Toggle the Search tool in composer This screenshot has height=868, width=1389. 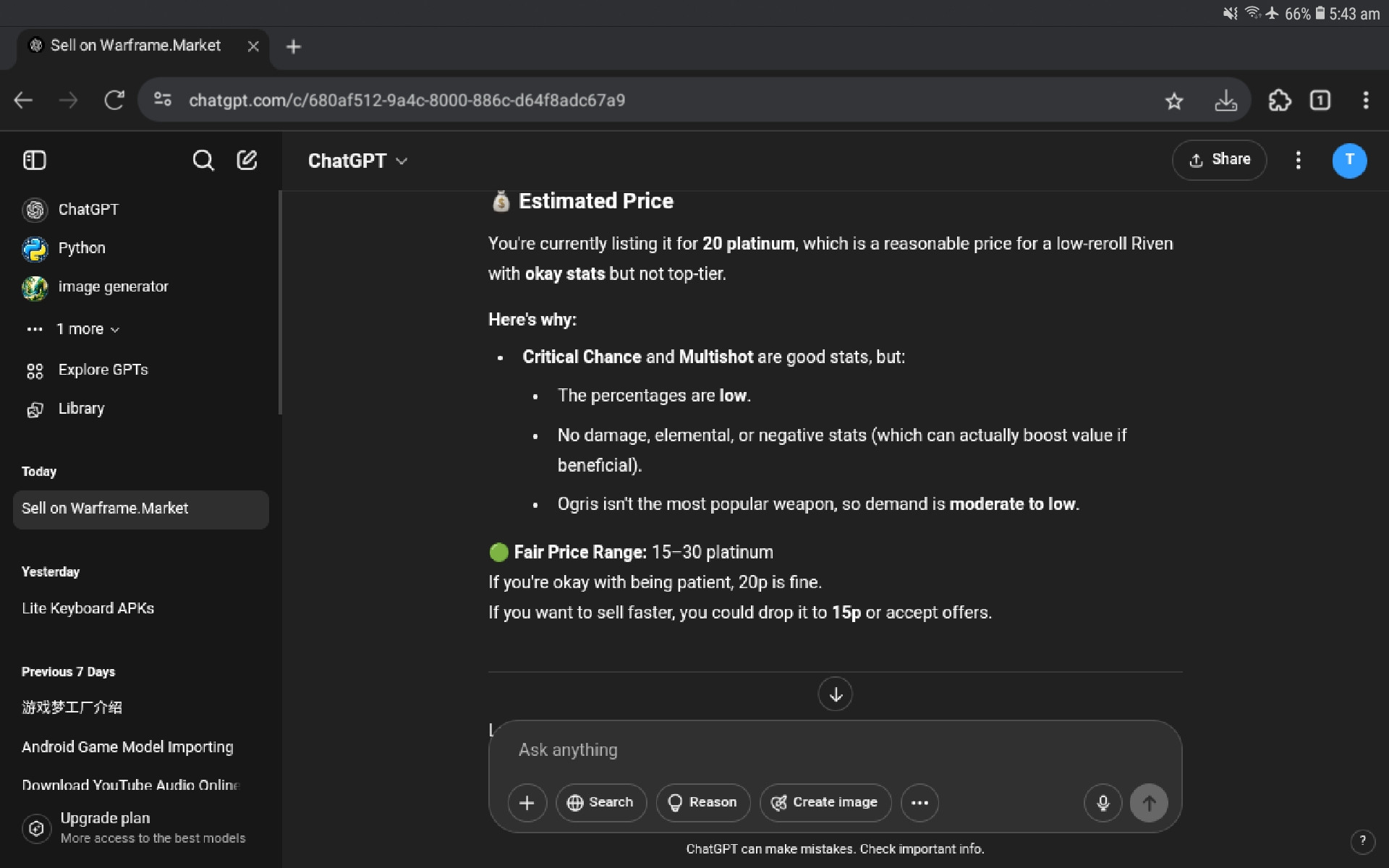point(600,802)
